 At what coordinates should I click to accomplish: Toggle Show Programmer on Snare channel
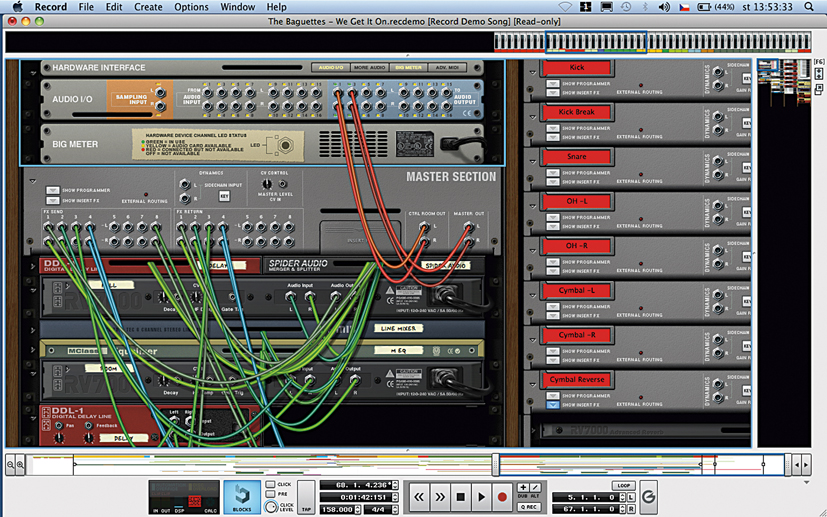coord(553,173)
